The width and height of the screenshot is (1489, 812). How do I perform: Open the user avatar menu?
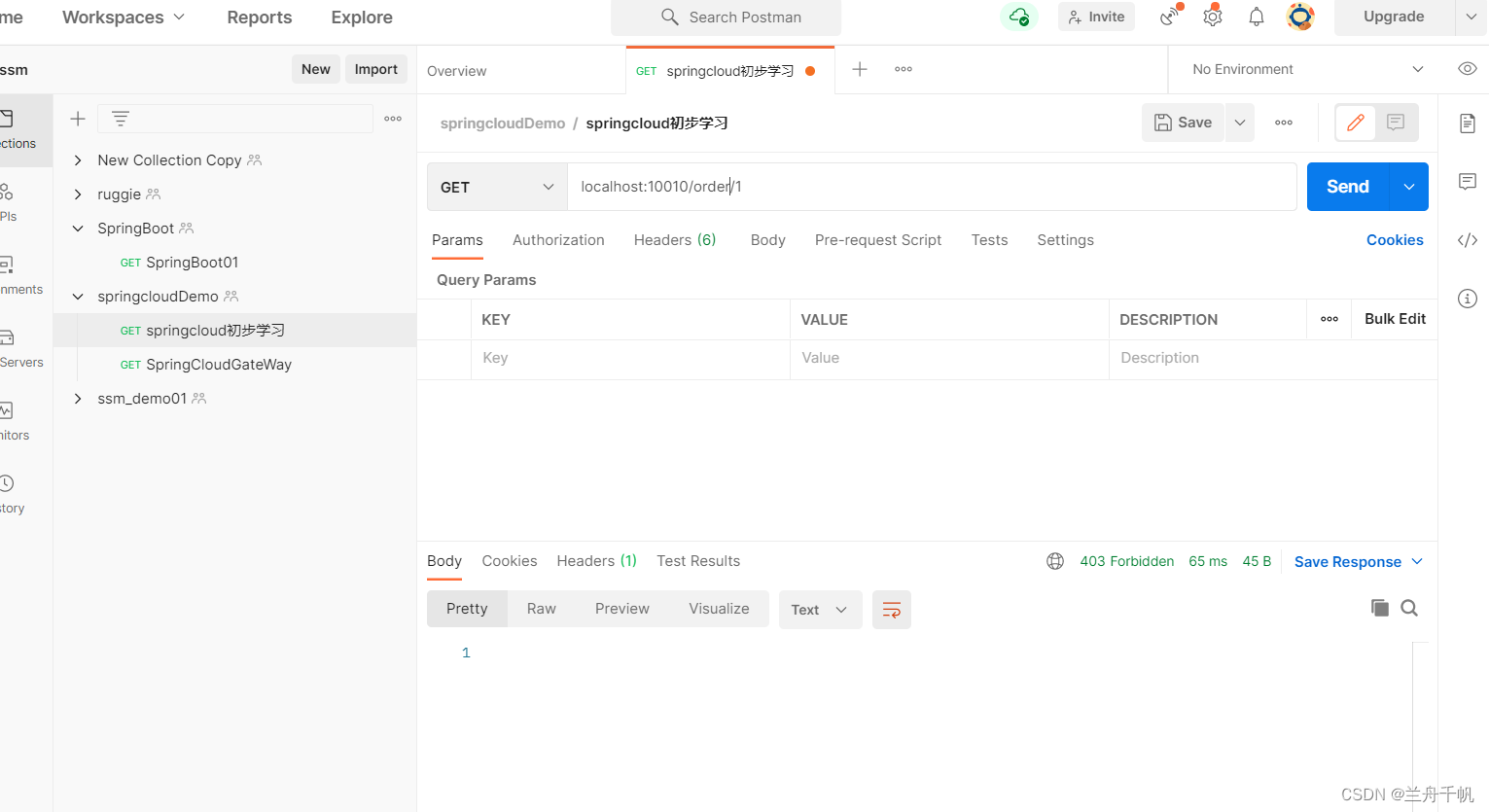pos(1300,17)
